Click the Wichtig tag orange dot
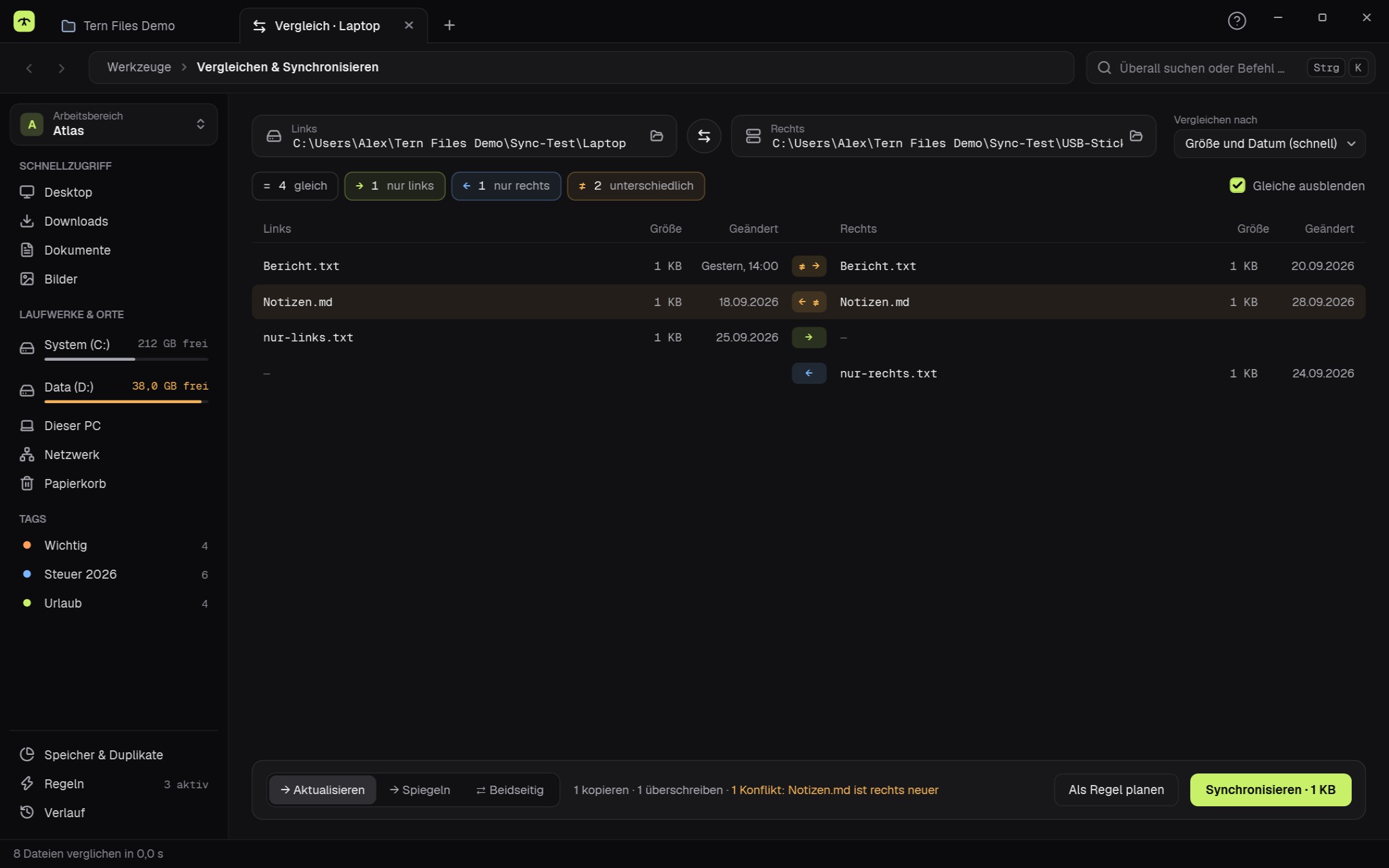The image size is (1389, 868). 27,545
